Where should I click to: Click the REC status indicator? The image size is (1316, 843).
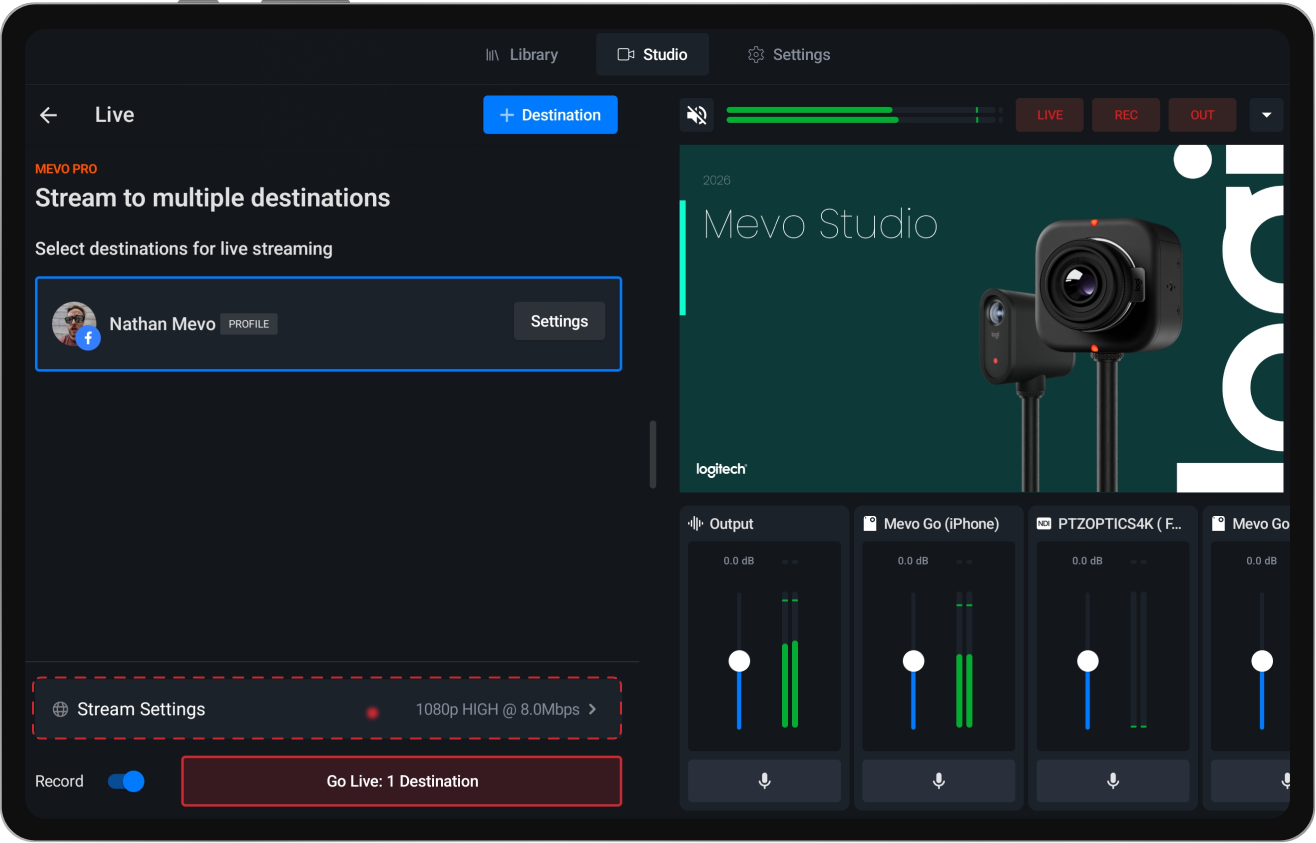pyautogui.click(x=1125, y=114)
